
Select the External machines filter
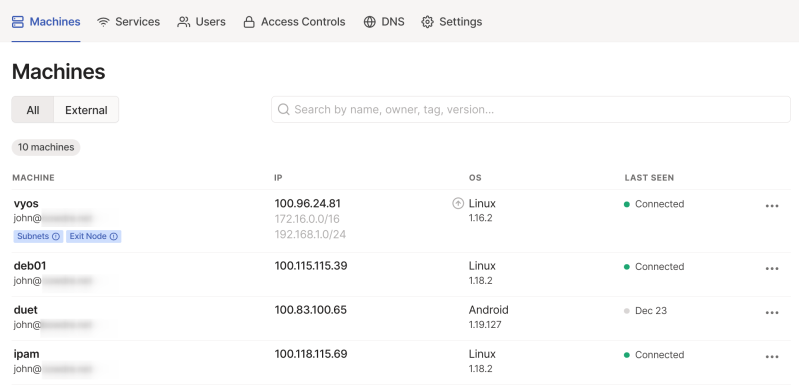click(86, 110)
